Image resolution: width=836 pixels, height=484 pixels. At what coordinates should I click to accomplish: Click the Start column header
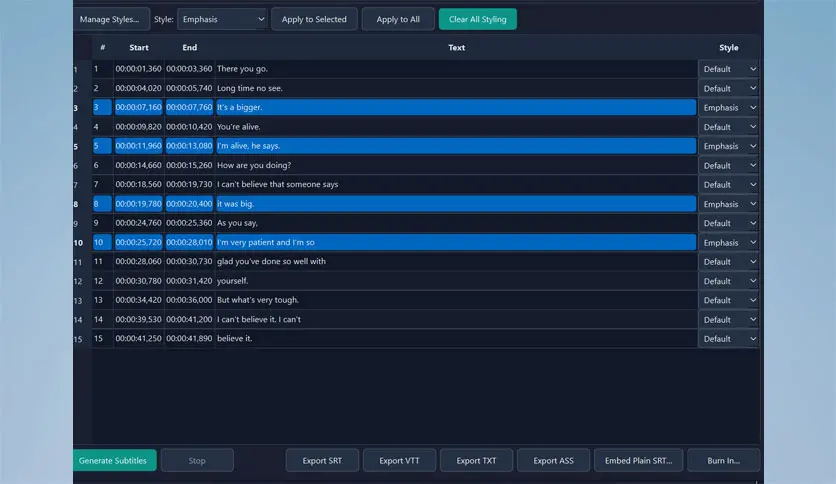click(x=139, y=47)
